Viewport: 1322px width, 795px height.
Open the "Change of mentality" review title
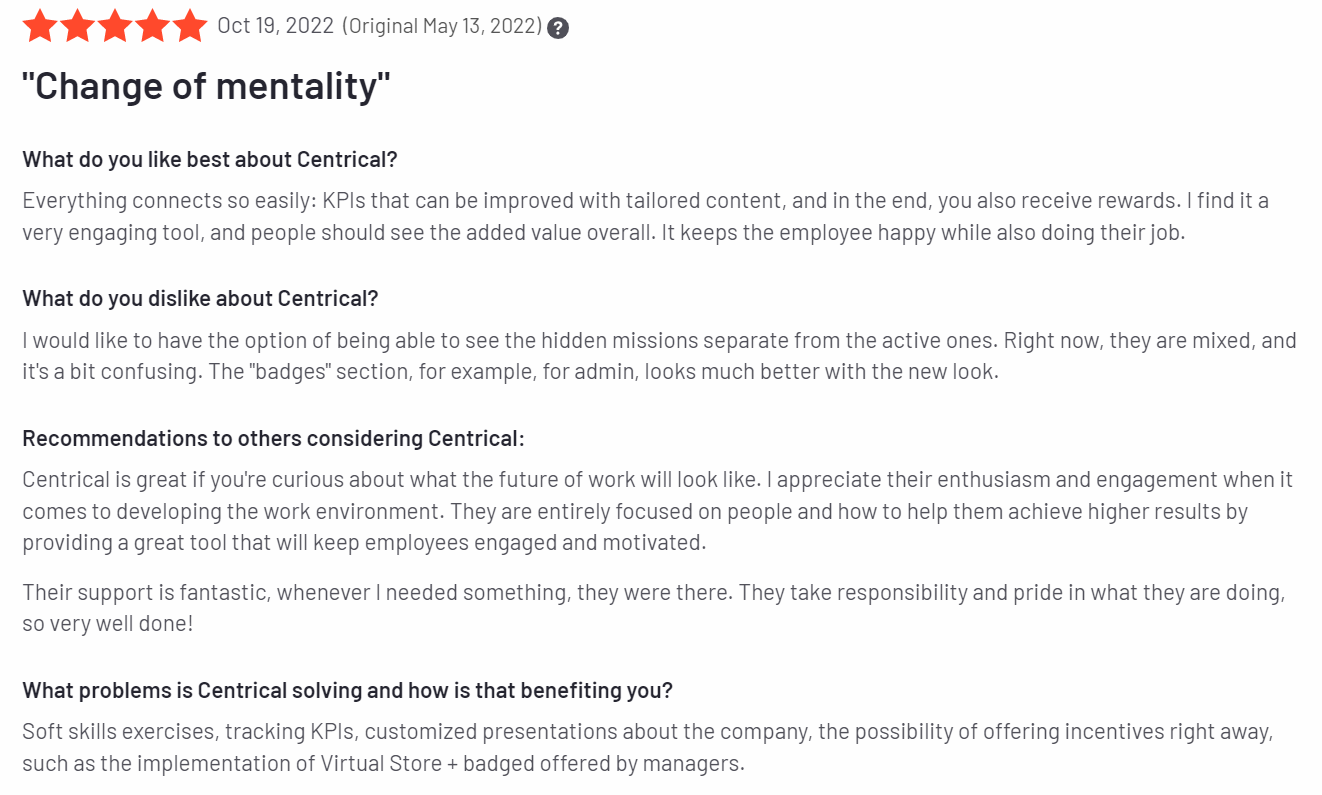tap(206, 87)
